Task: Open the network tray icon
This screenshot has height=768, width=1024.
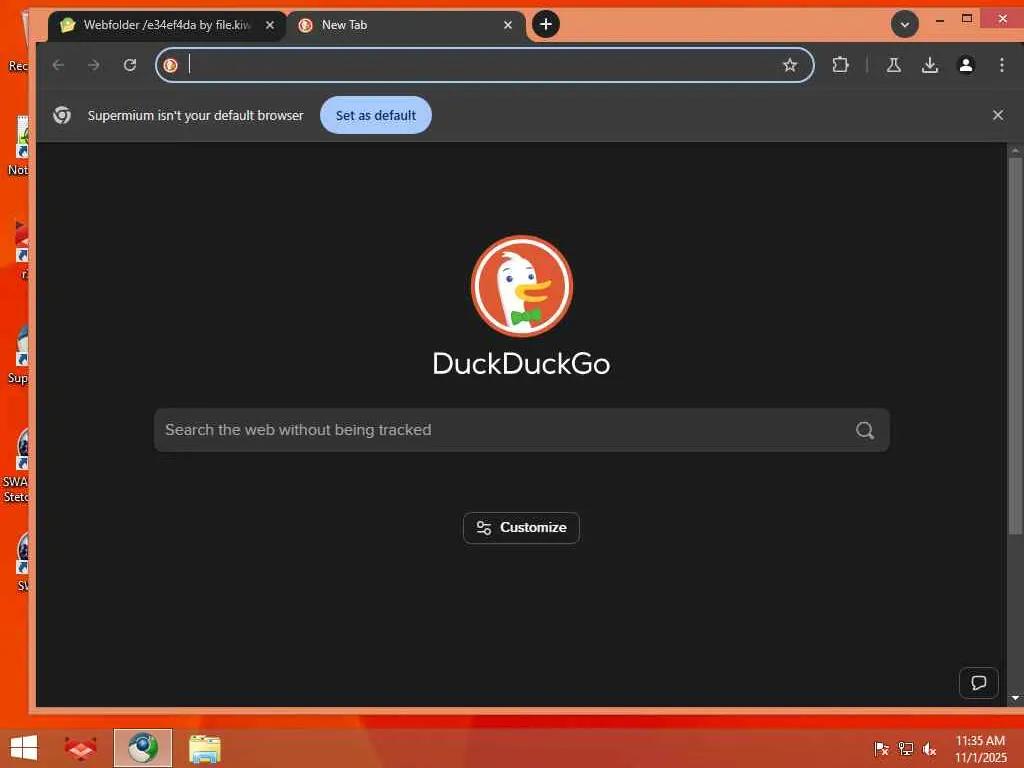Action: point(906,748)
